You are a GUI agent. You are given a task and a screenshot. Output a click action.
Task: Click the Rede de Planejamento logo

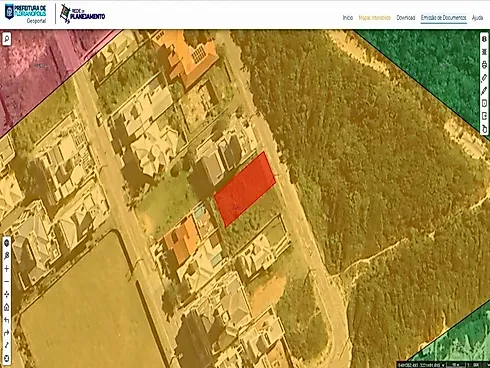click(x=82, y=14)
